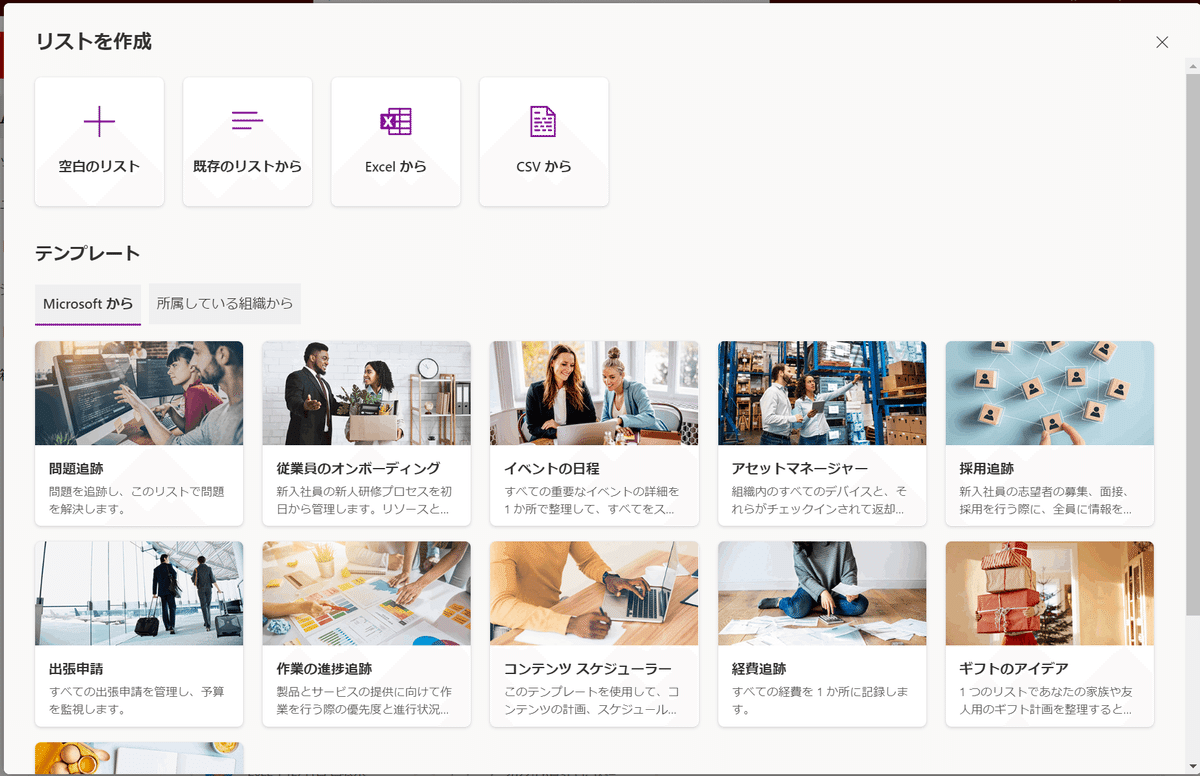
Task: Click コンテンツ スケジューラー title text
Action: 588,669
